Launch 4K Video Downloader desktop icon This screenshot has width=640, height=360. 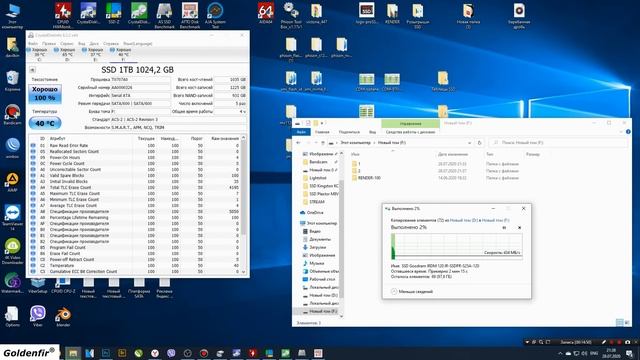(12, 251)
